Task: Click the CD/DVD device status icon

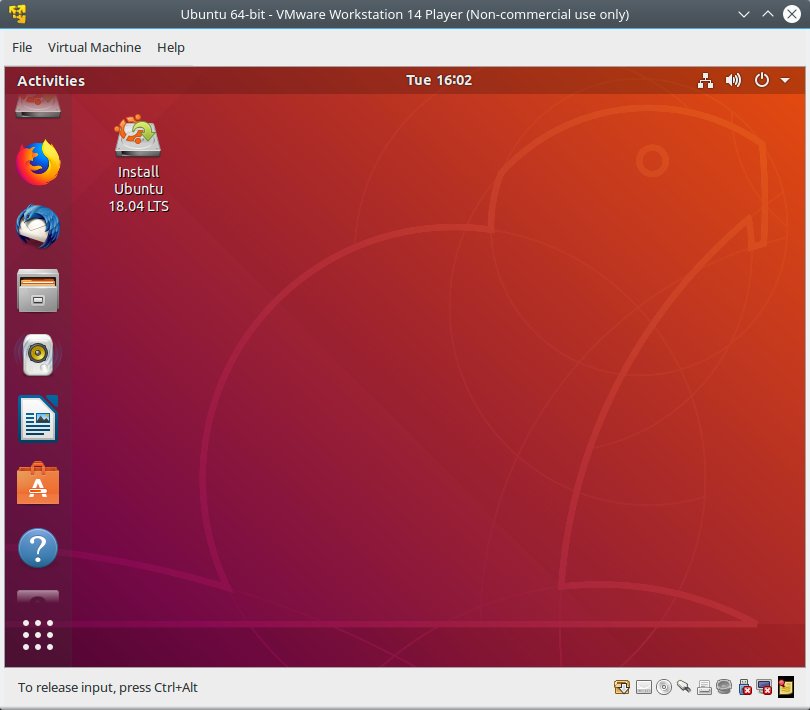Action: pos(664,687)
